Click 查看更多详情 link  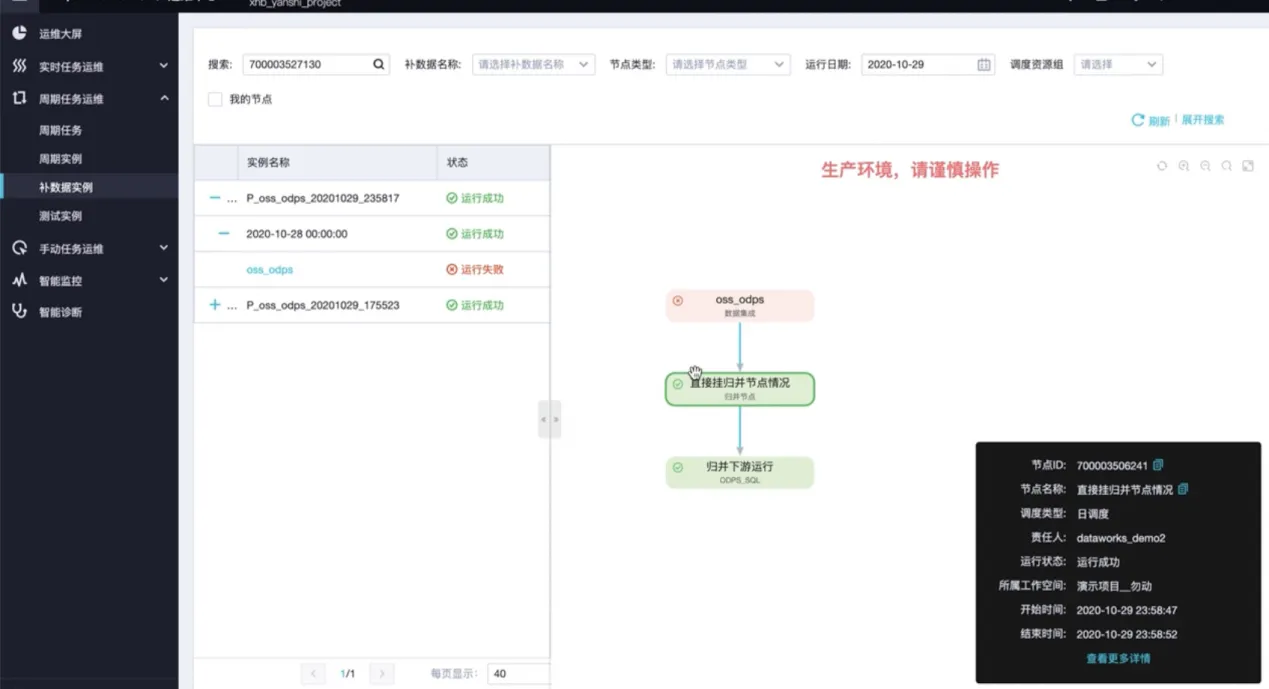point(1118,659)
